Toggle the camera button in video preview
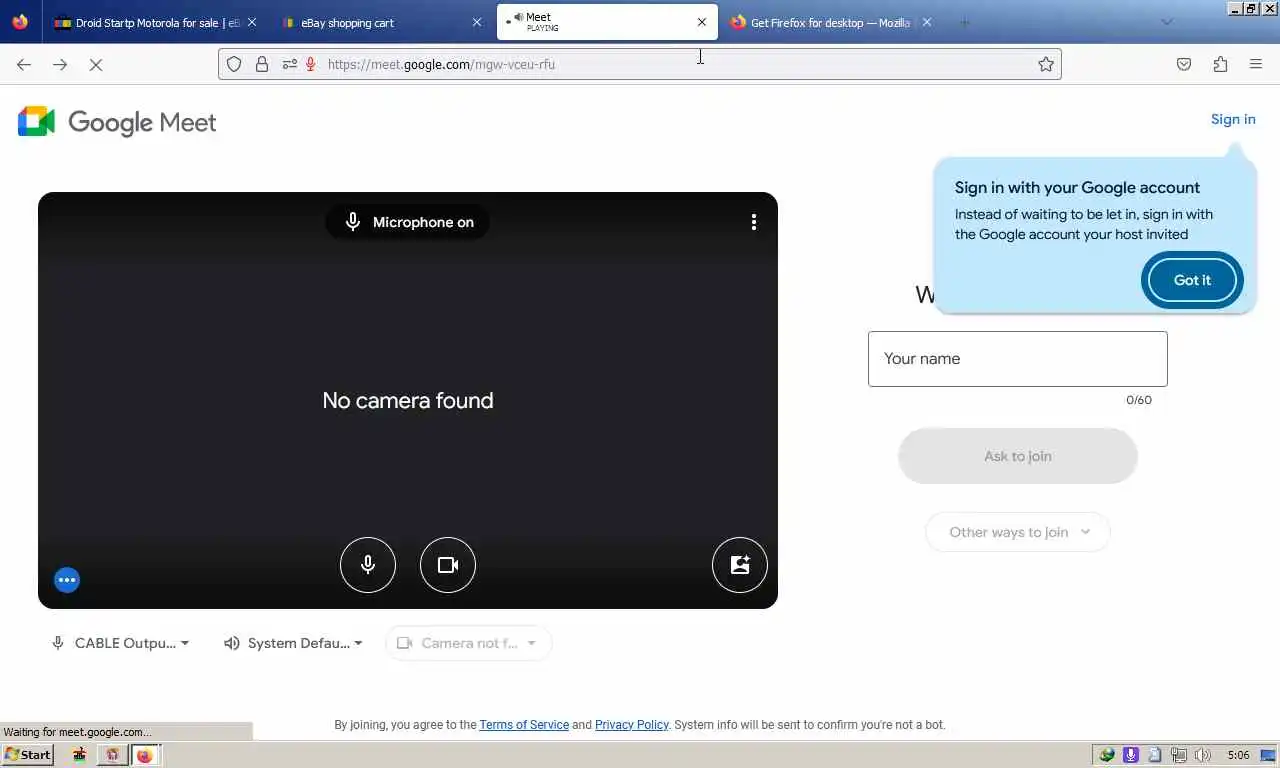Image resolution: width=1280 pixels, height=768 pixels. pyautogui.click(x=448, y=565)
